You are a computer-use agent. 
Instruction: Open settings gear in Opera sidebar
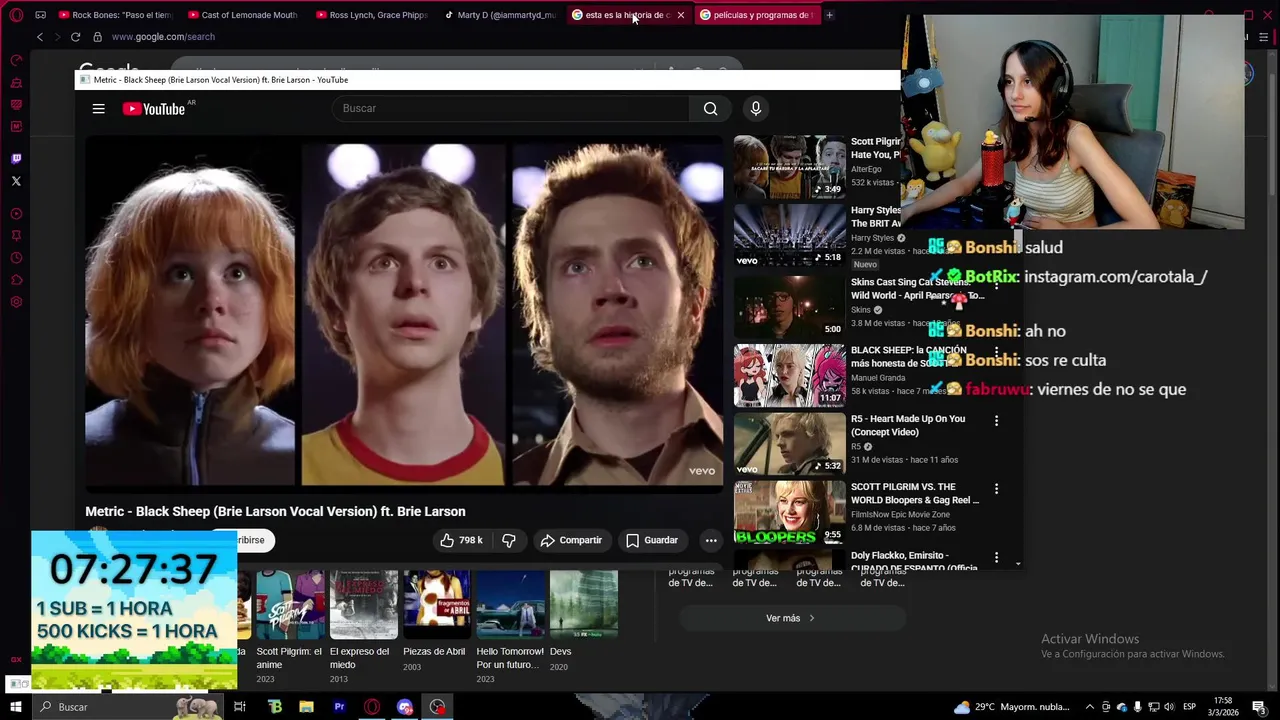[x=16, y=302]
